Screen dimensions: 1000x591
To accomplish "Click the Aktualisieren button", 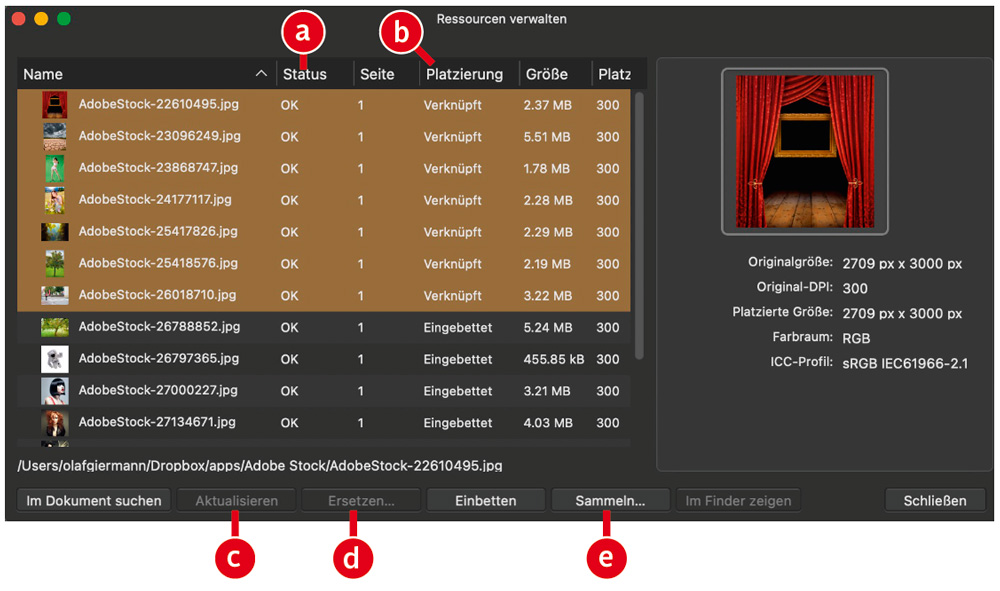I will click(x=237, y=500).
